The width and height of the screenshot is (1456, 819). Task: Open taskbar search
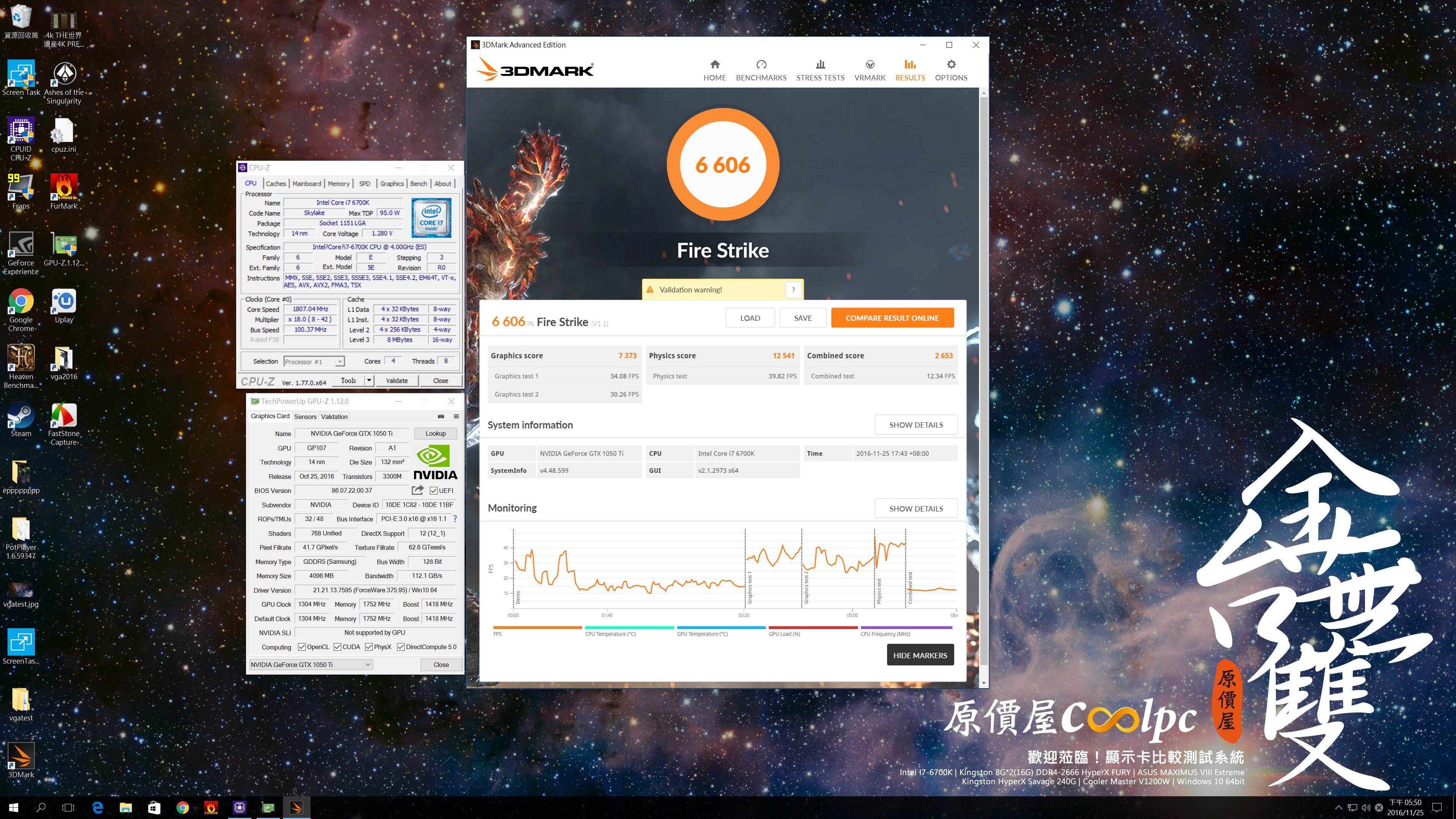point(41,807)
